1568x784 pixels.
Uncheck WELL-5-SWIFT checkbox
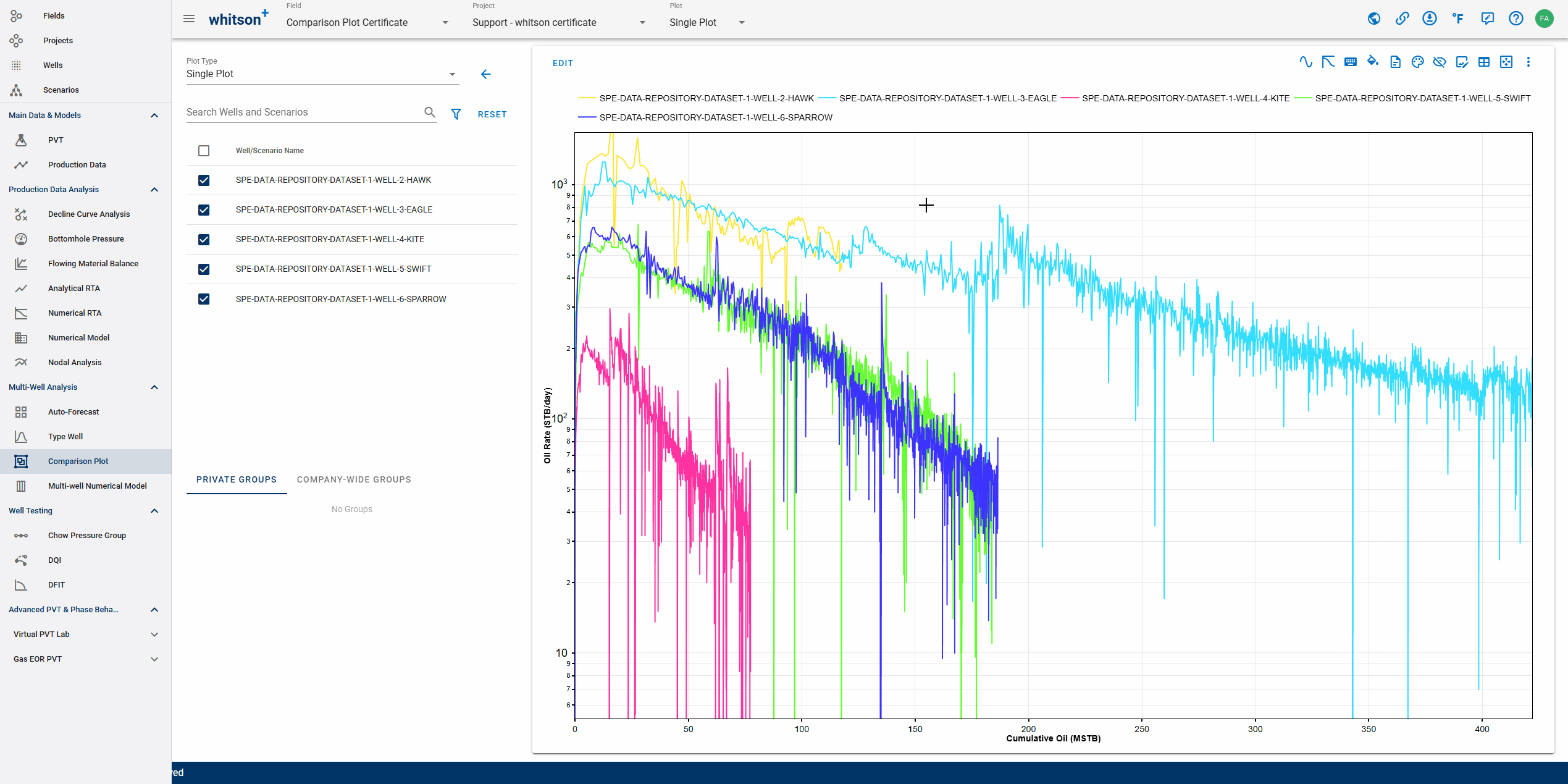click(204, 269)
